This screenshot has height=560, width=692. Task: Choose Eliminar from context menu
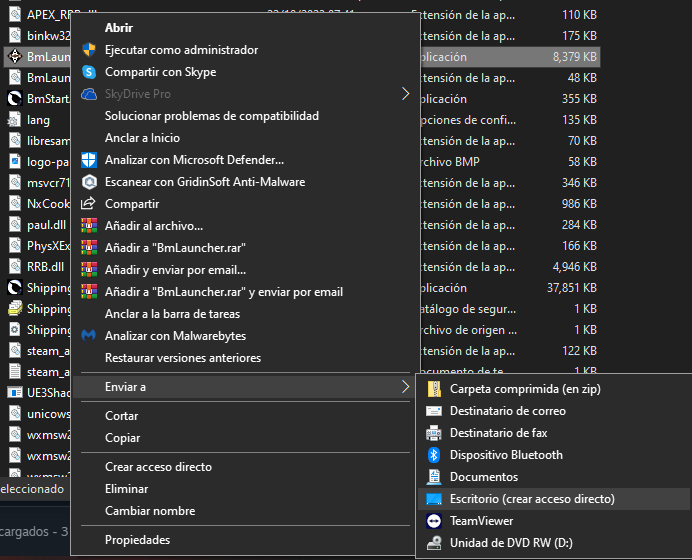tap(127, 489)
